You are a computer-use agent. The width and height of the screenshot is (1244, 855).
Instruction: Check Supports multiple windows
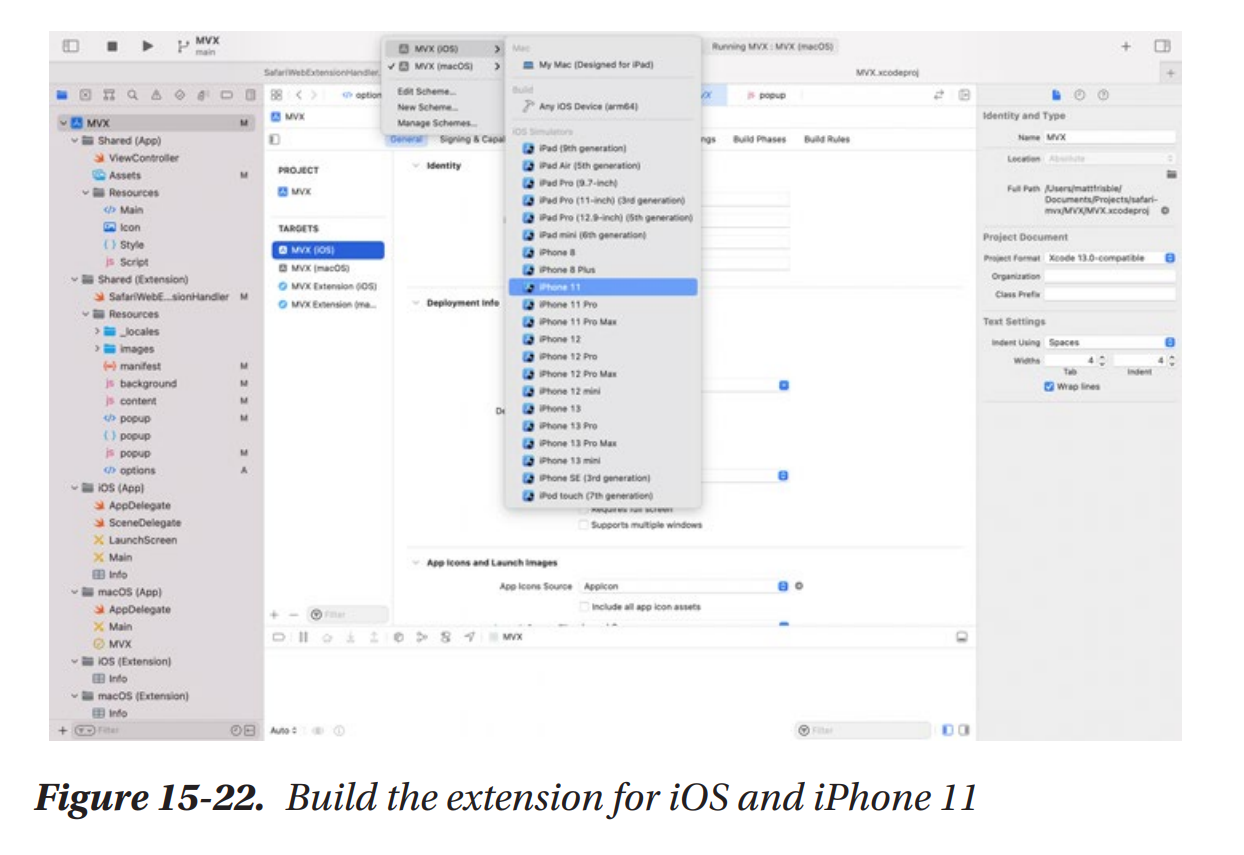[583, 524]
